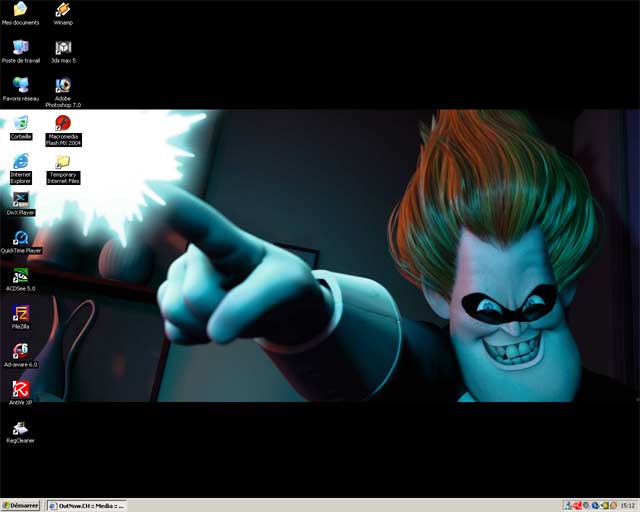The image size is (640, 512).
Task: Select the Internet Explorer desktop icon
Action: [20, 169]
